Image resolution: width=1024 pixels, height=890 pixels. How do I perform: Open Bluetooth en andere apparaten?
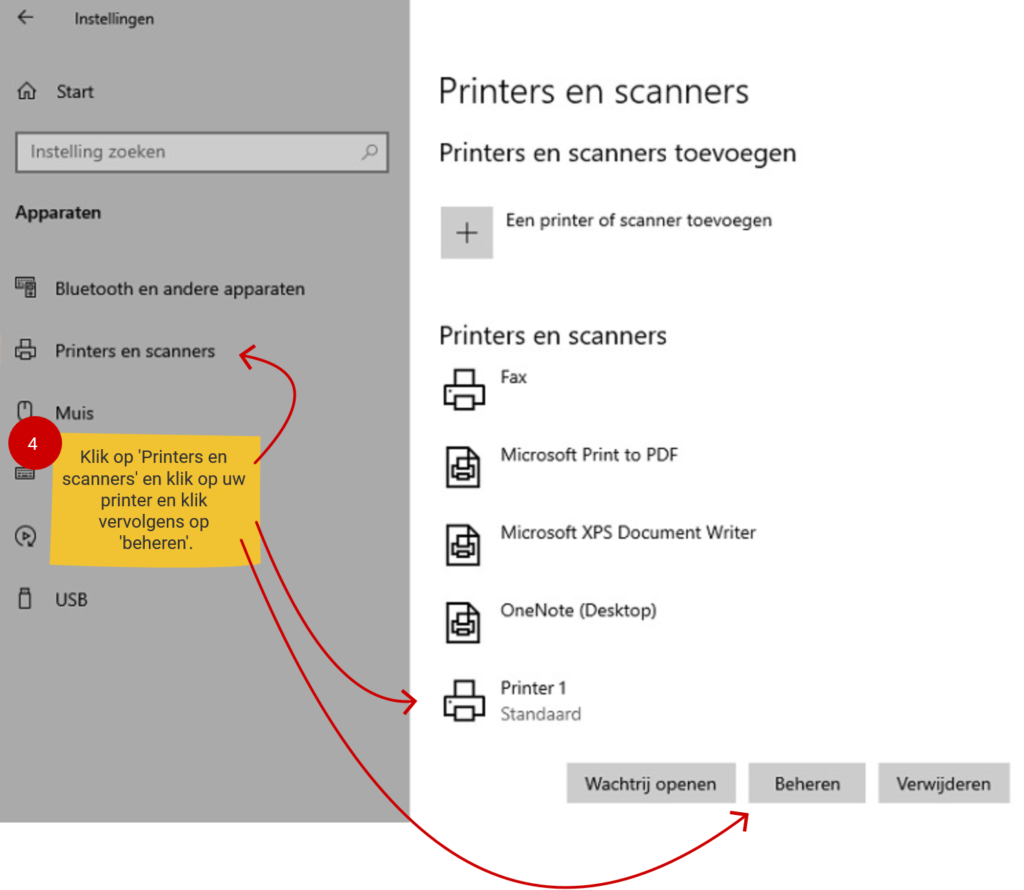point(179,289)
